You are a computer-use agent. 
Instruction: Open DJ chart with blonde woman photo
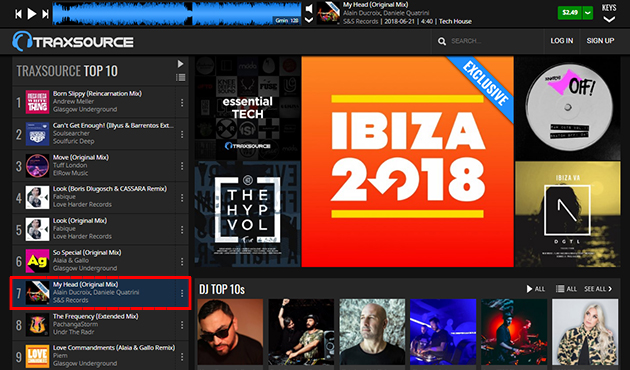[x=585, y=332]
